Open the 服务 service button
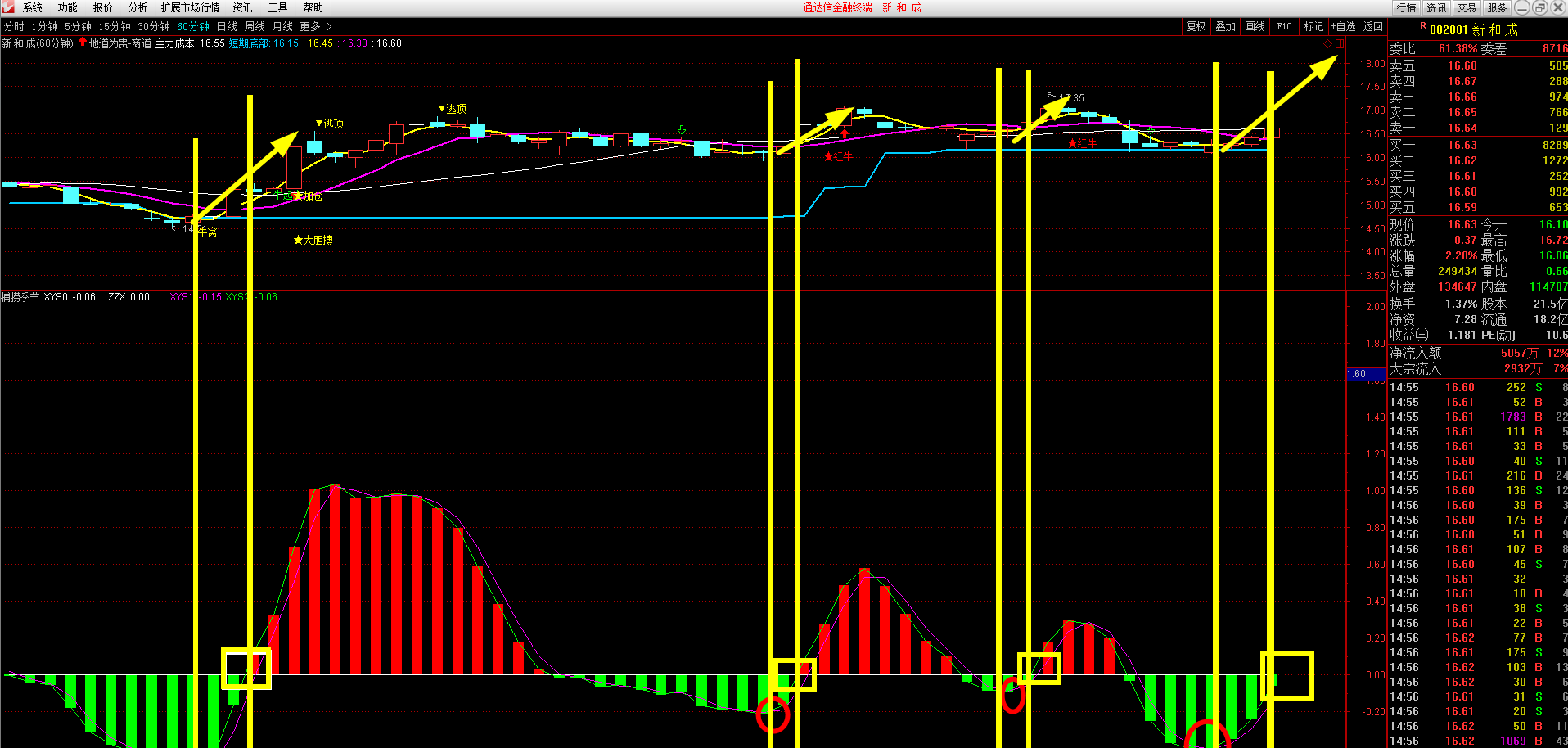 1497,7
